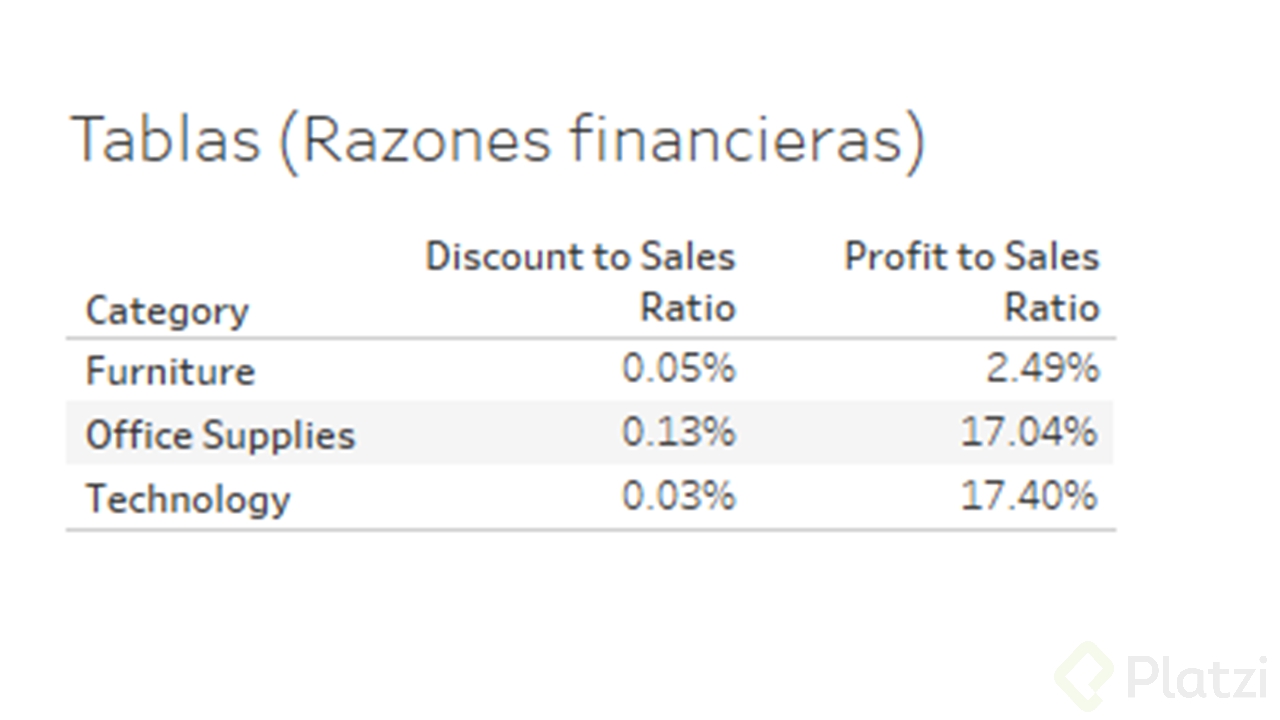The height and width of the screenshot is (720, 1280).
Task: Click the 17.04% profit ratio cell
Action: click(1030, 432)
